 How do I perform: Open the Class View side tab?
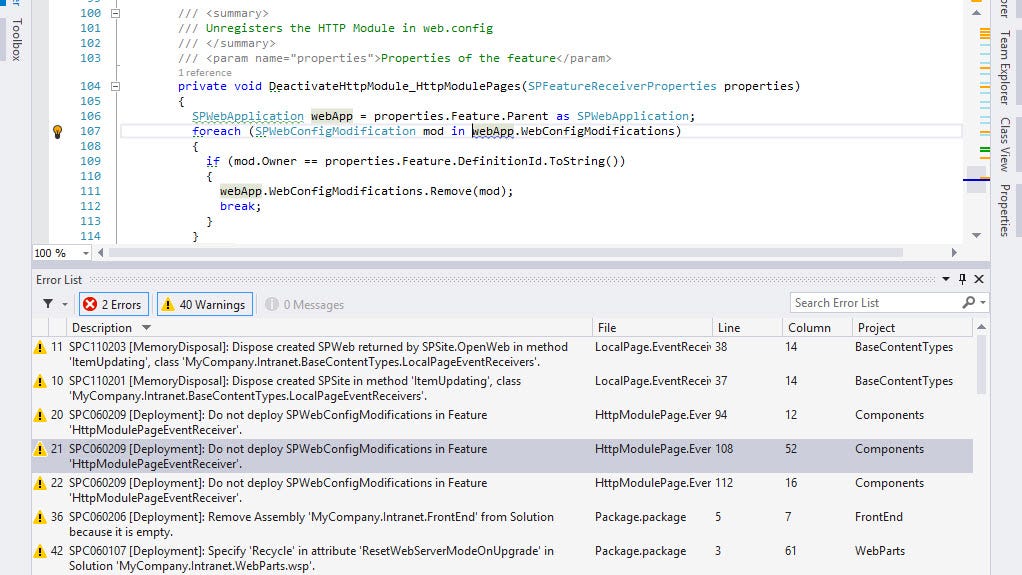point(1004,144)
